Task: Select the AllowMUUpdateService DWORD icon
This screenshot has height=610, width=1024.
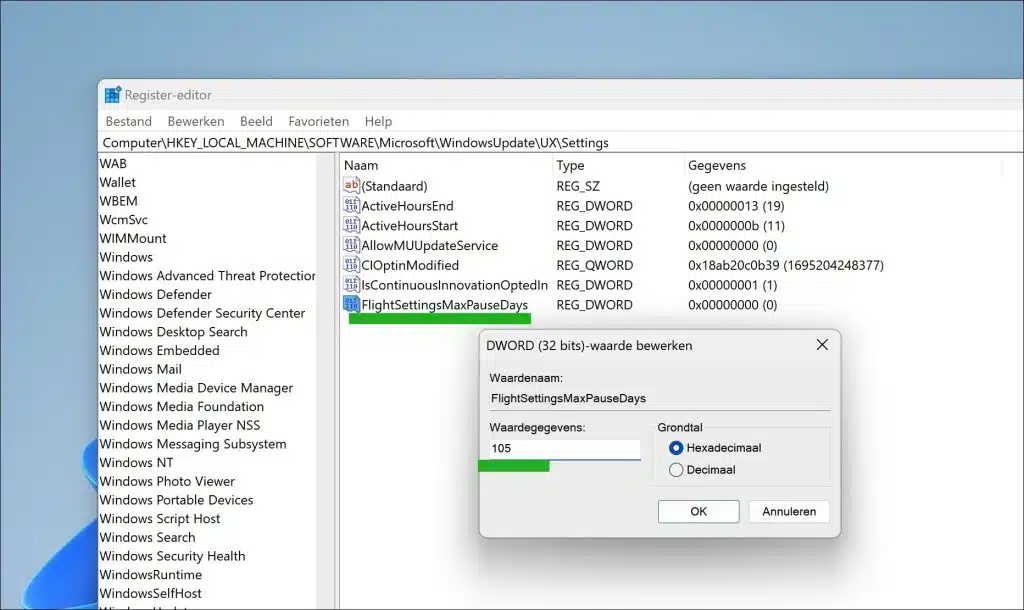Action: [351, 245]
